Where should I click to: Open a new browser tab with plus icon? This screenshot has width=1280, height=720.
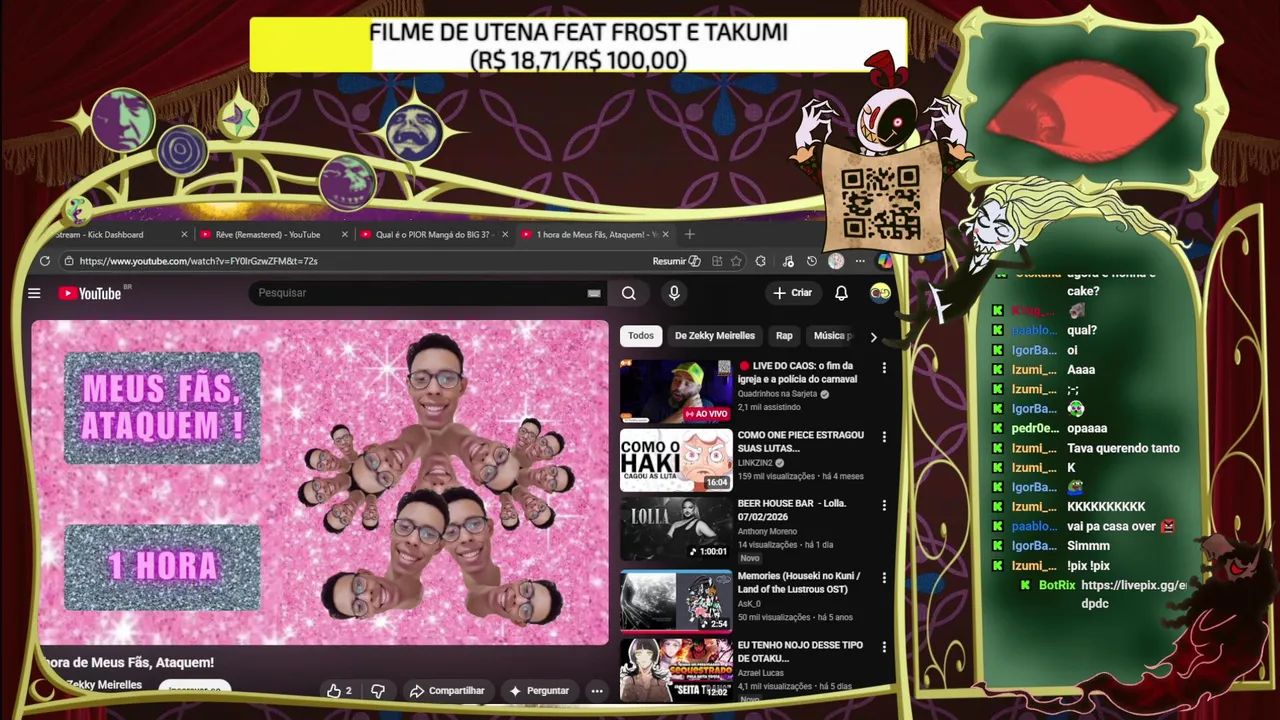click(689, 234)
